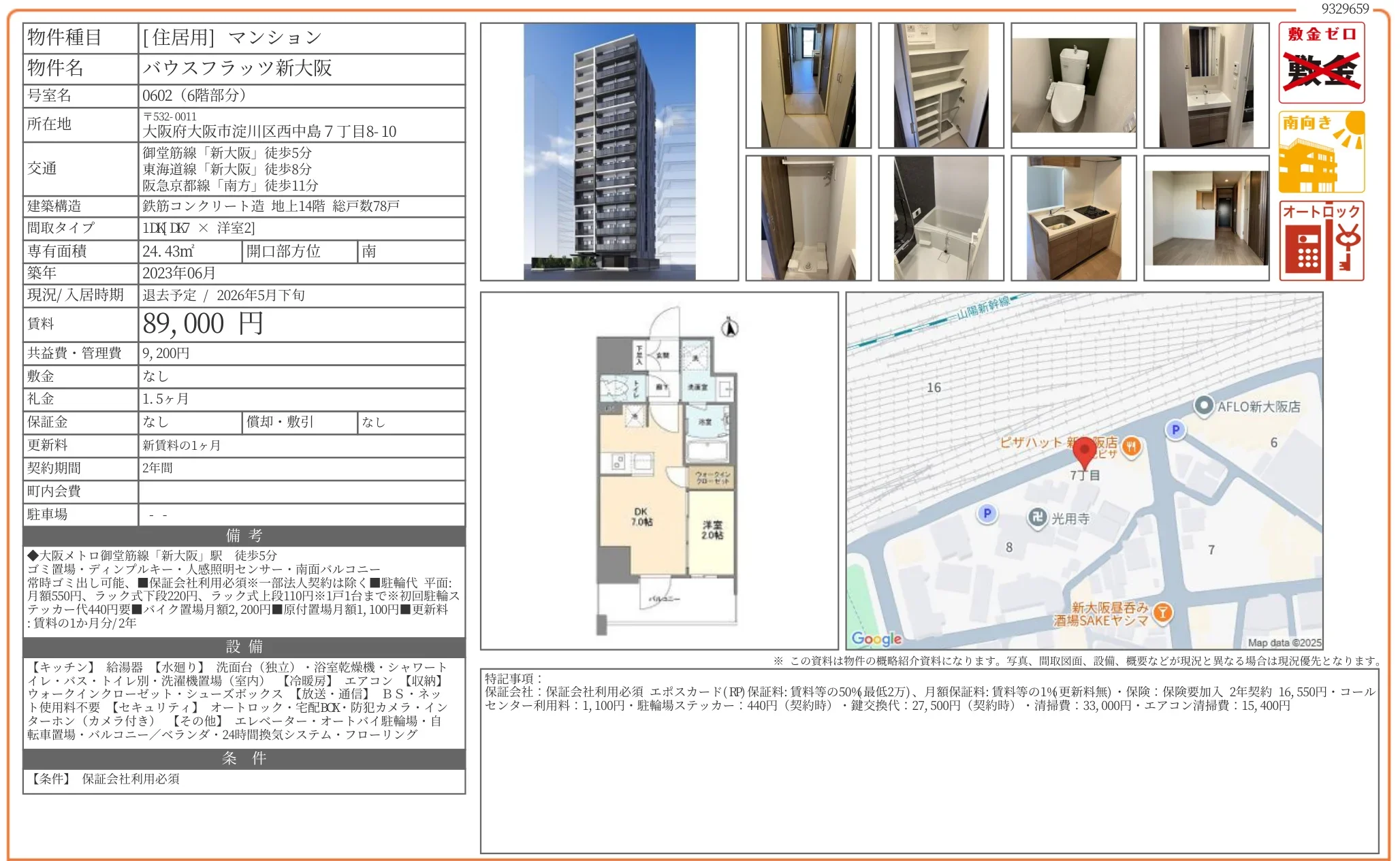Screen dimensions: 1400x861
Task: Open the kitchen counter photo thumbnail
Action: point(1073,218)
